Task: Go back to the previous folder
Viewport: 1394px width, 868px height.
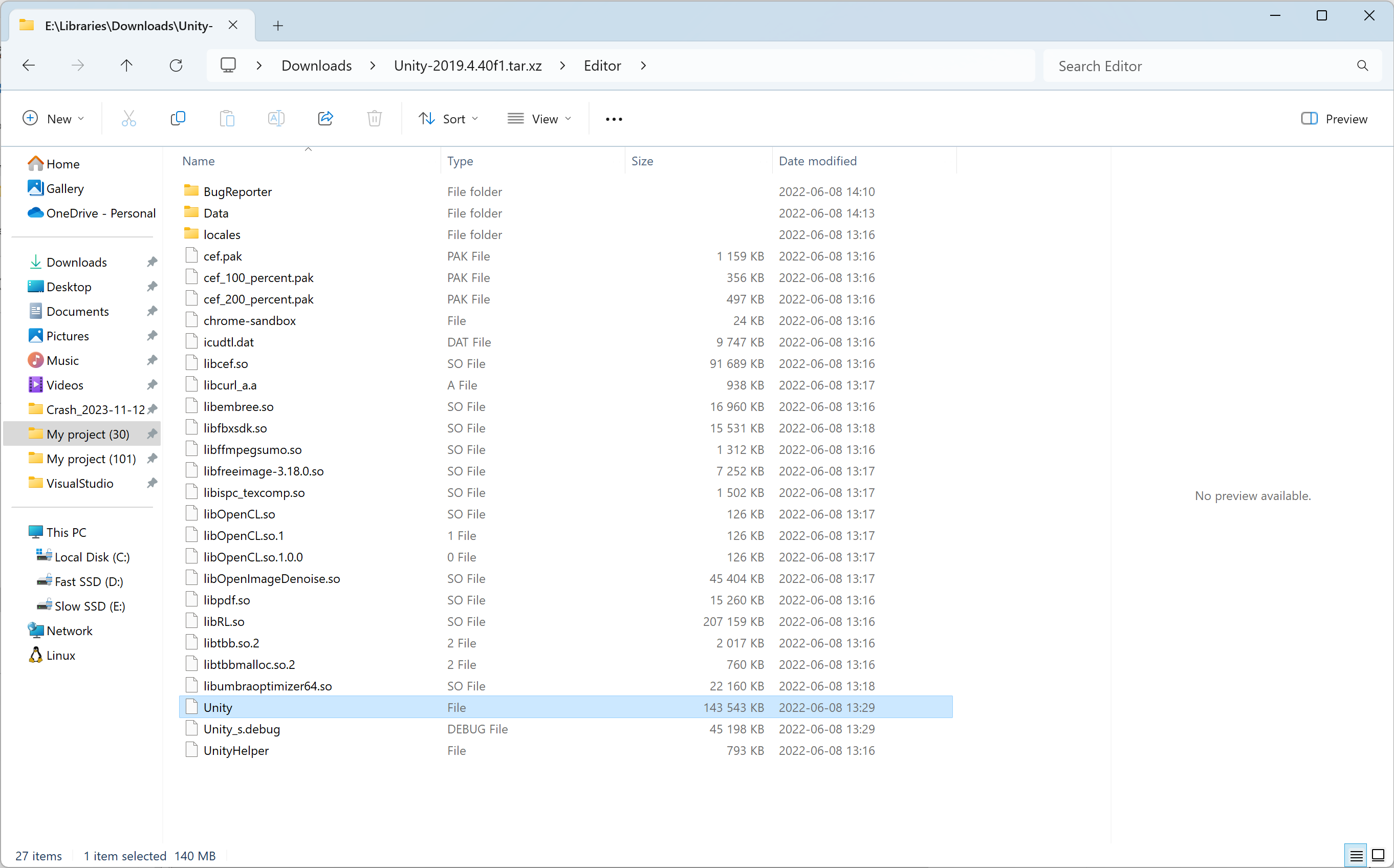Action: point(28,65)
